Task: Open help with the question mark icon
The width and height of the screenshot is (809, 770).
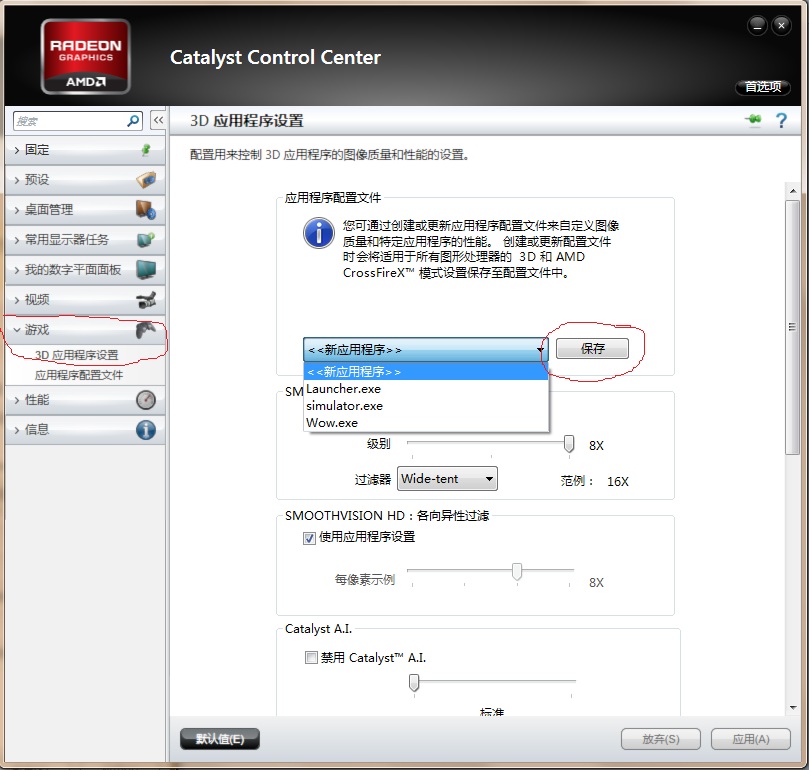Action: (x=781, y=120)
